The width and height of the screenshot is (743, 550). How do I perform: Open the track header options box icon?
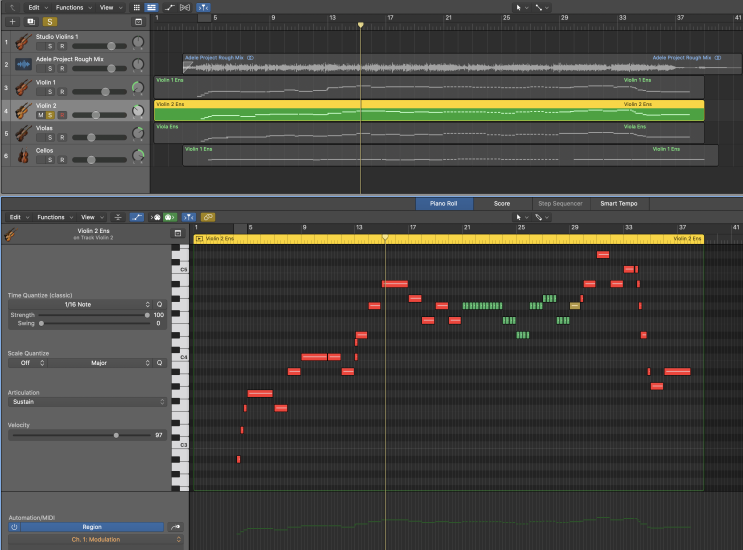[x=138, y=22]
